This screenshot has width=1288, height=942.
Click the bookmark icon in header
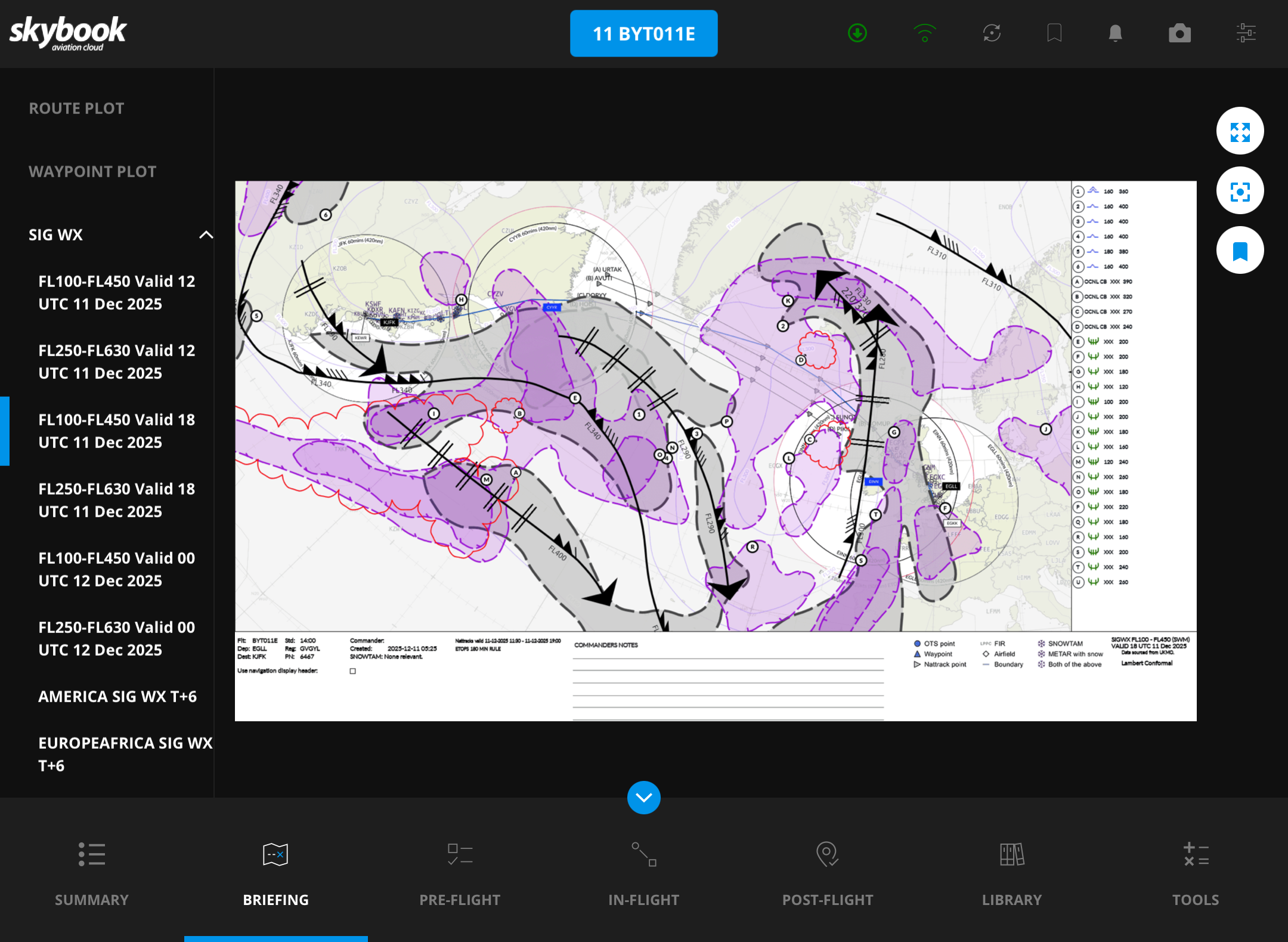click(x=1054, y=33)
